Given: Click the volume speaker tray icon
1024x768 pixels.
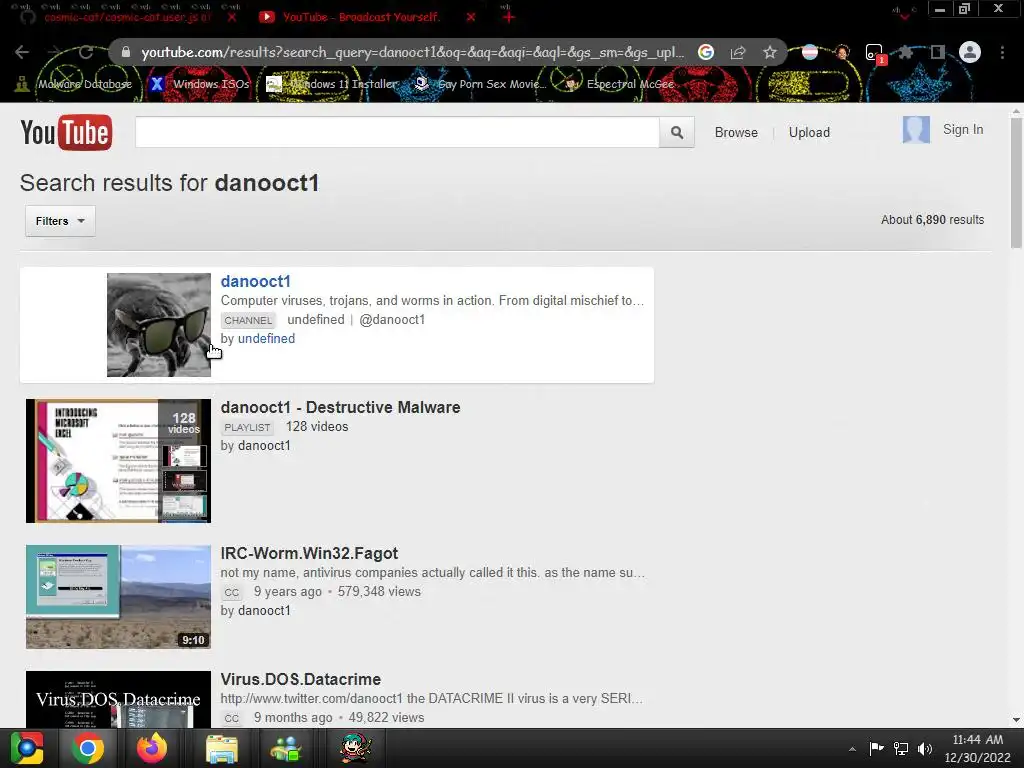Looking at the screenshot, I should (x=925, y=748).
